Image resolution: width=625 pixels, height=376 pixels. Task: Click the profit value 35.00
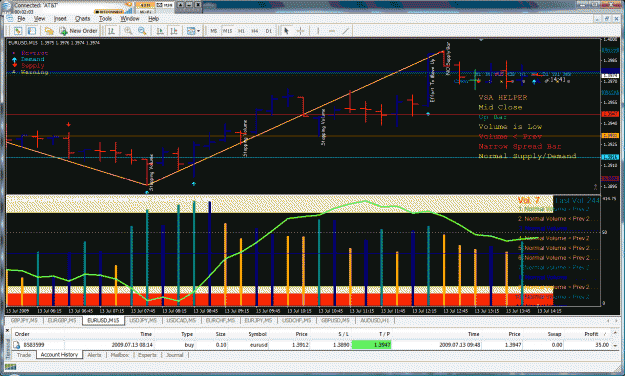pyautogui.click(x=602, y=345)
